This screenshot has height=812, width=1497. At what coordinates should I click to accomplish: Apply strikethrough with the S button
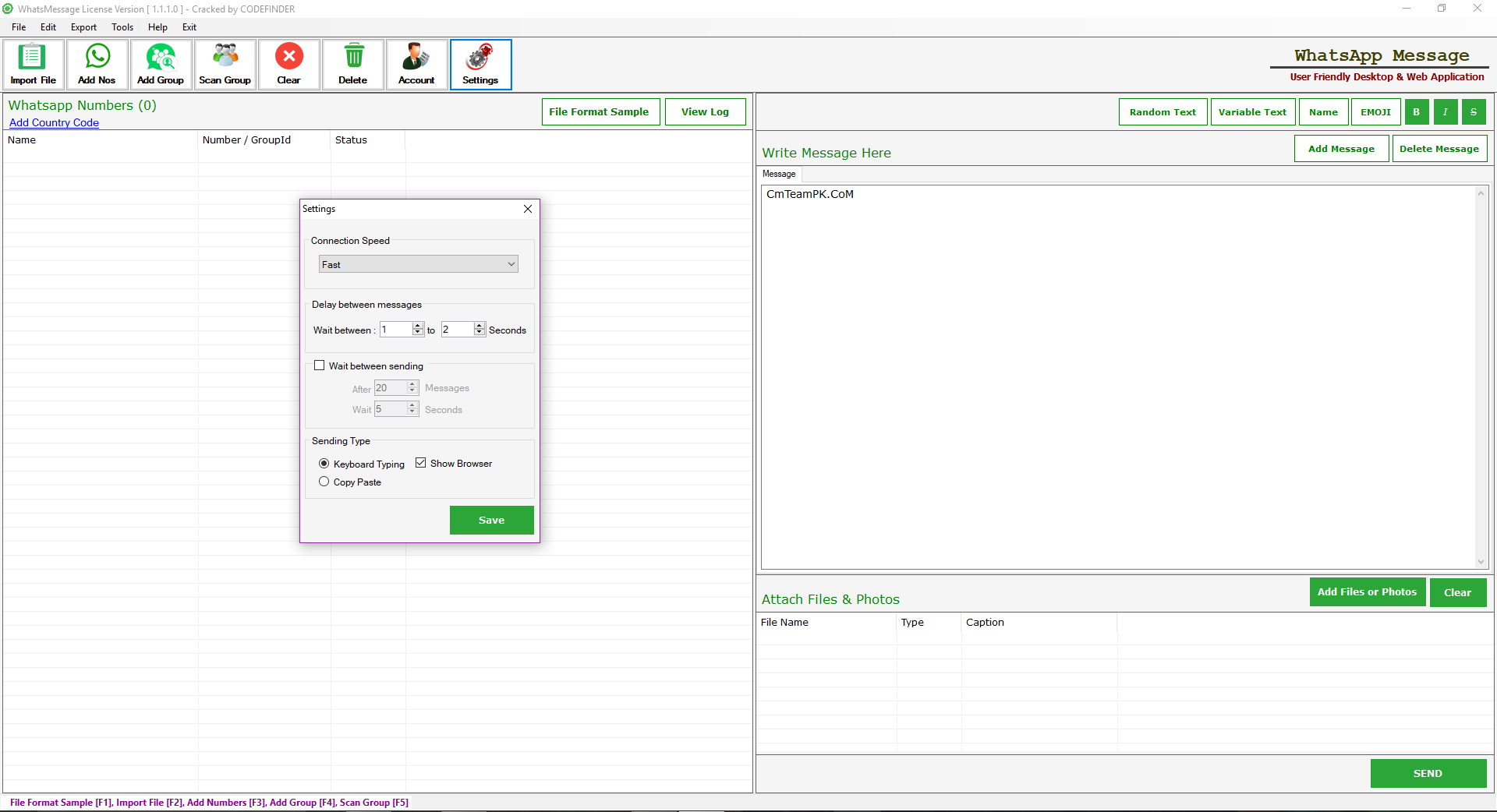click(1474, 112)
